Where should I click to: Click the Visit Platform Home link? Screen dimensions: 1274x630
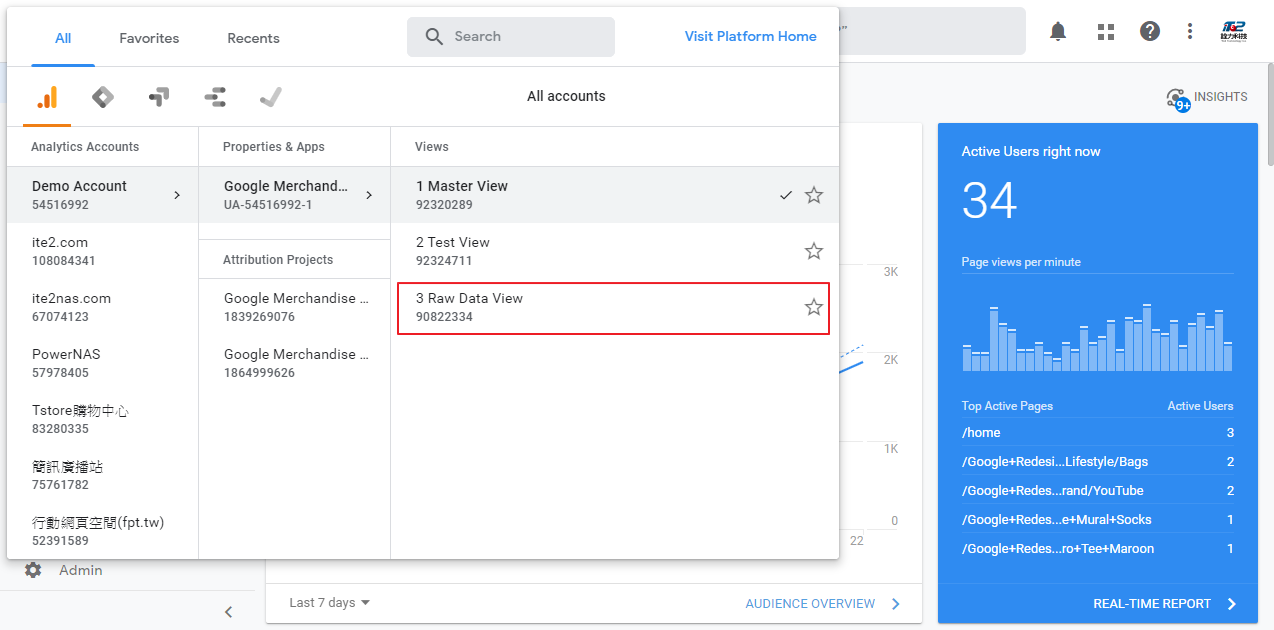750,36
